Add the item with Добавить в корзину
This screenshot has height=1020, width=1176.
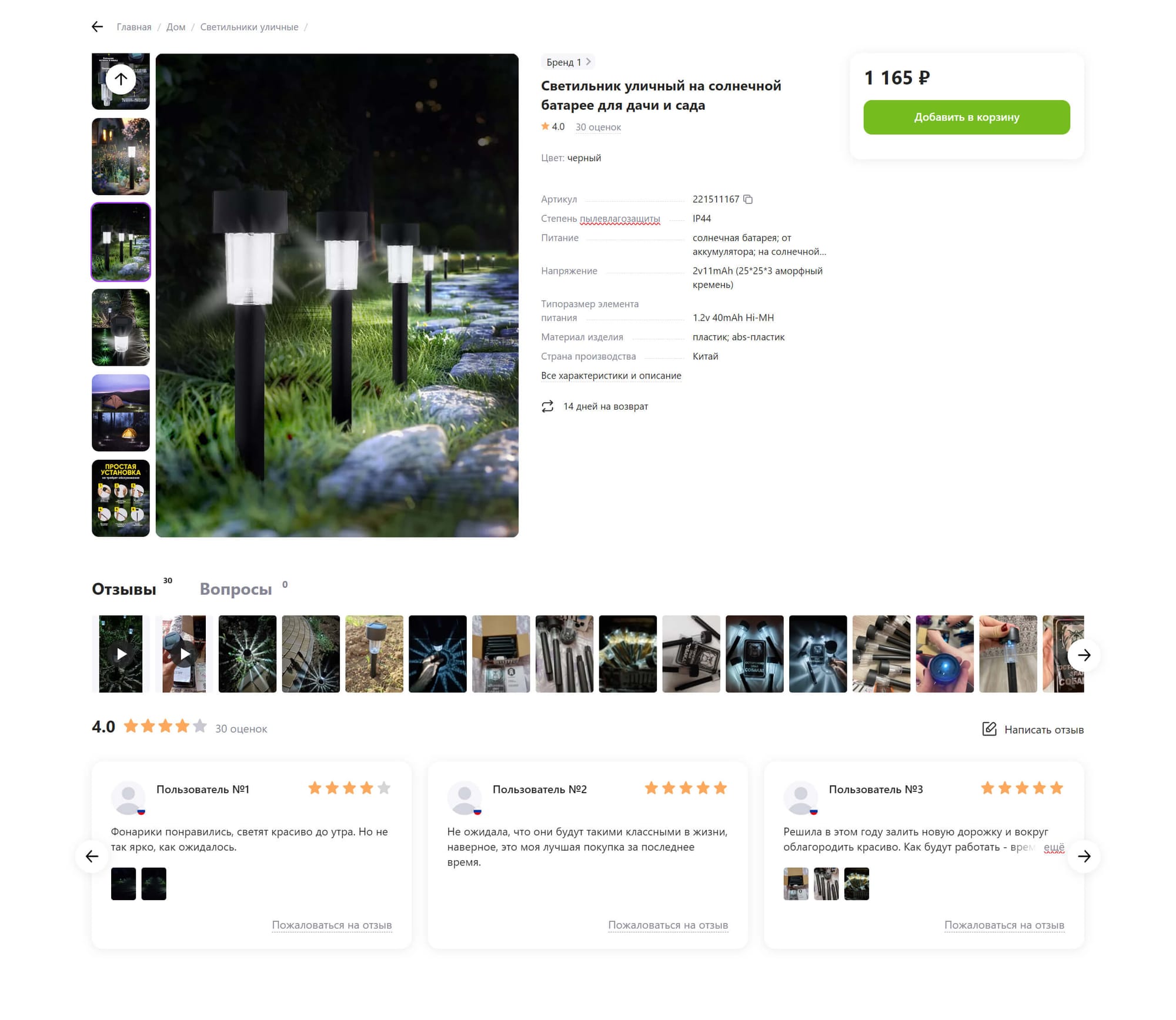pyautogui.click(x=966, y=117)
